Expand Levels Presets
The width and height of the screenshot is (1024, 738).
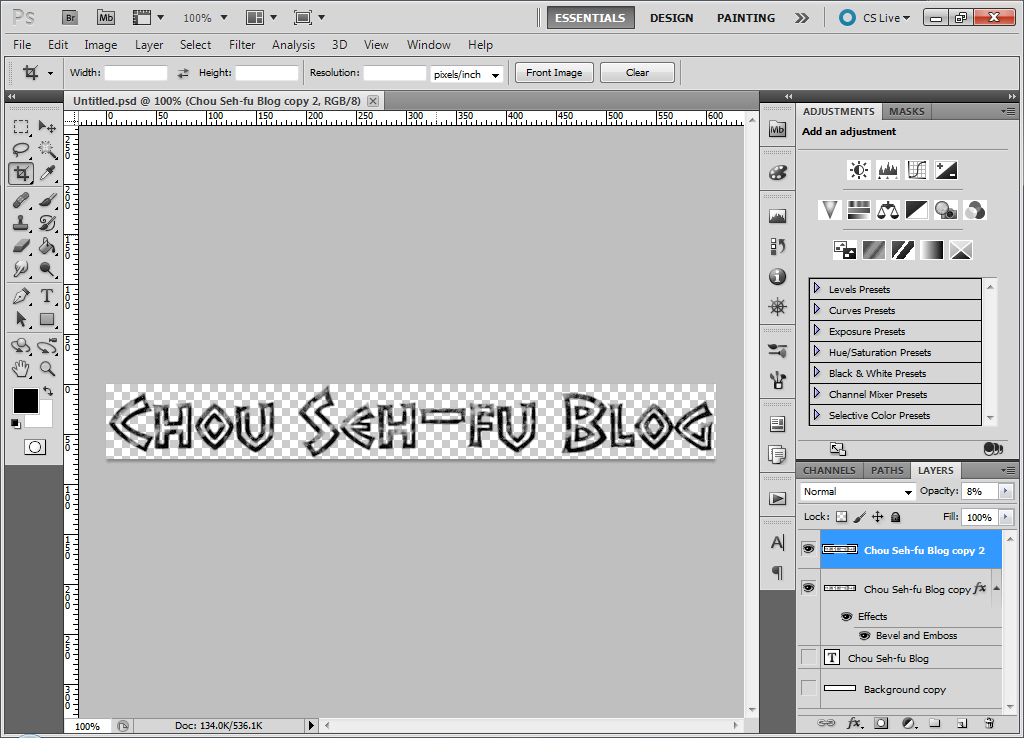(816, 289)
